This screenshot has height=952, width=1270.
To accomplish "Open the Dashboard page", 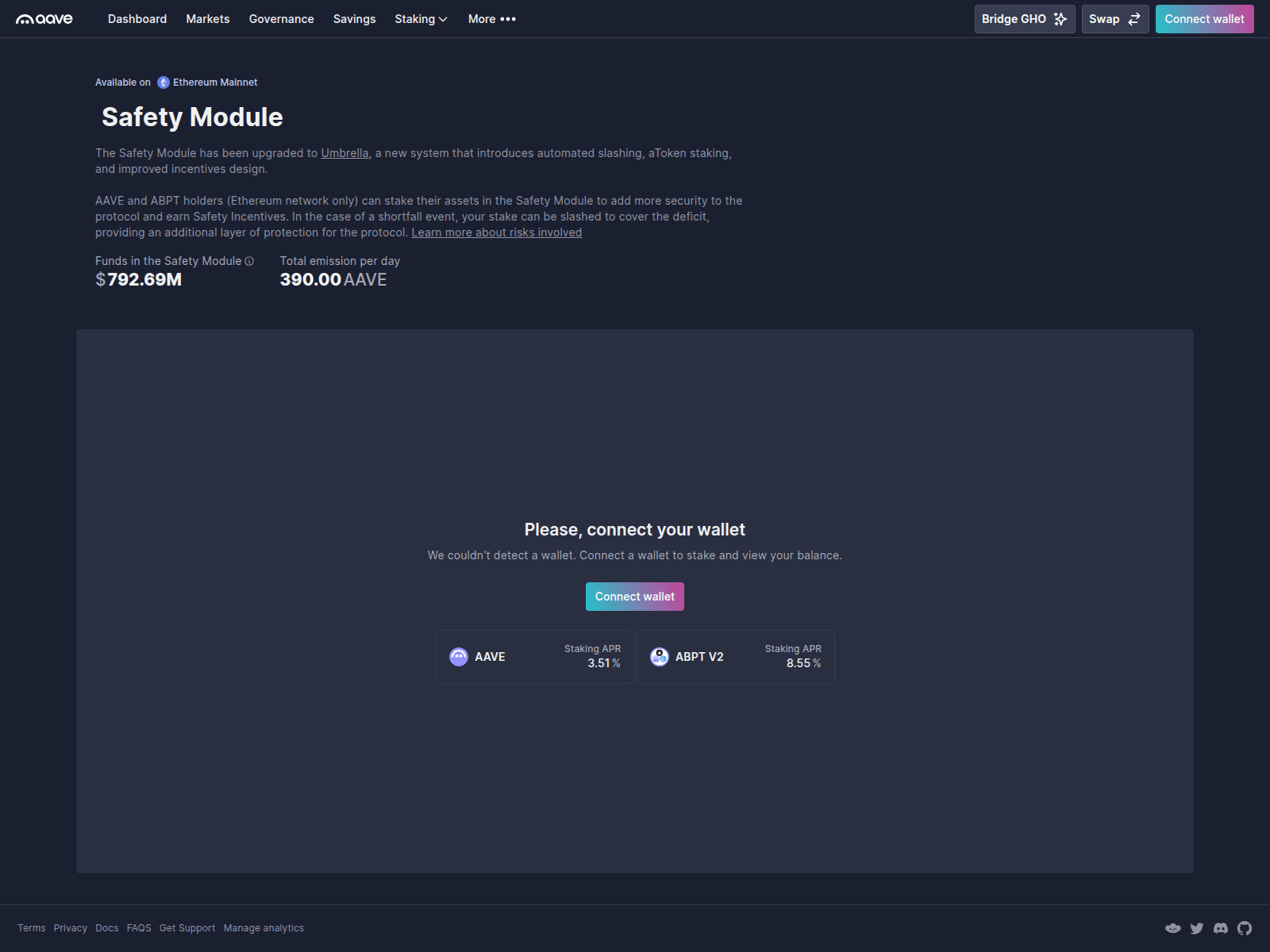I will tap(137, 19).
